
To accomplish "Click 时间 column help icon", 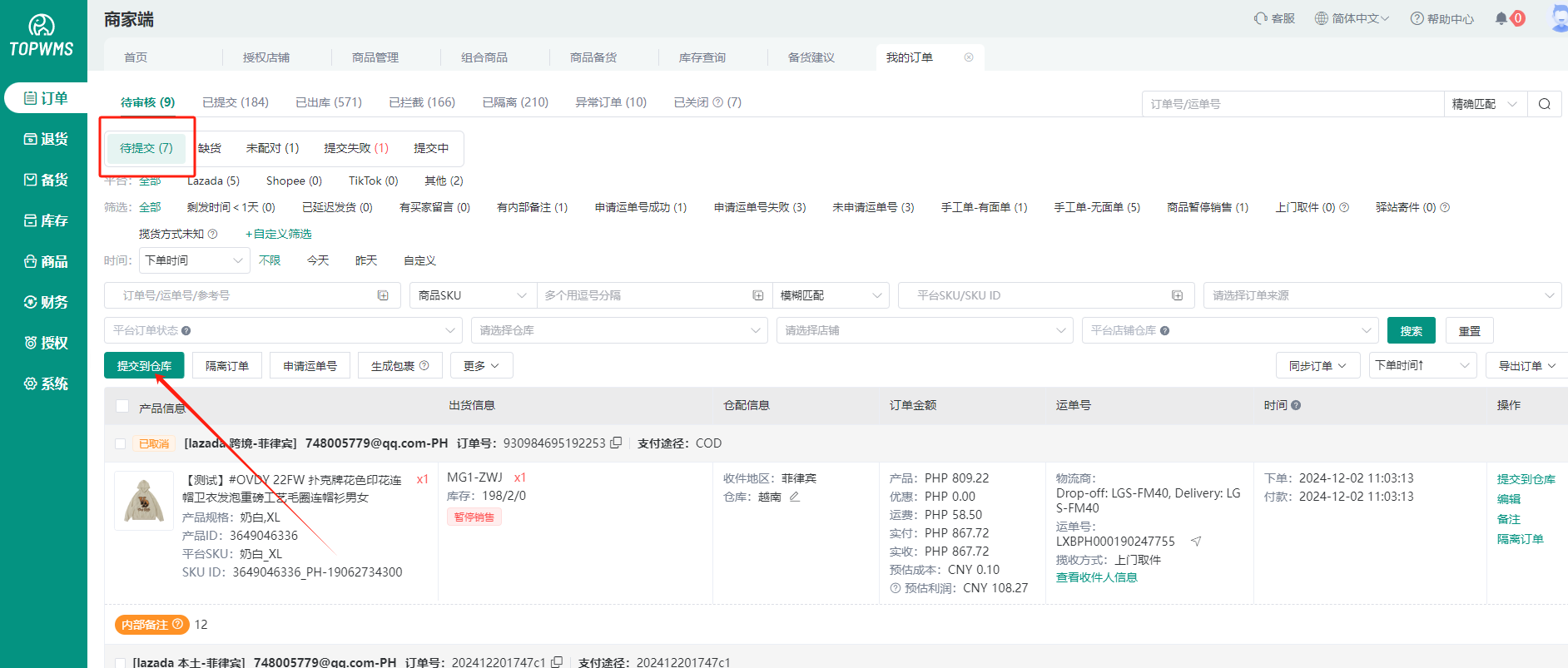I will pyautogui.click(x=1296, y=405).
